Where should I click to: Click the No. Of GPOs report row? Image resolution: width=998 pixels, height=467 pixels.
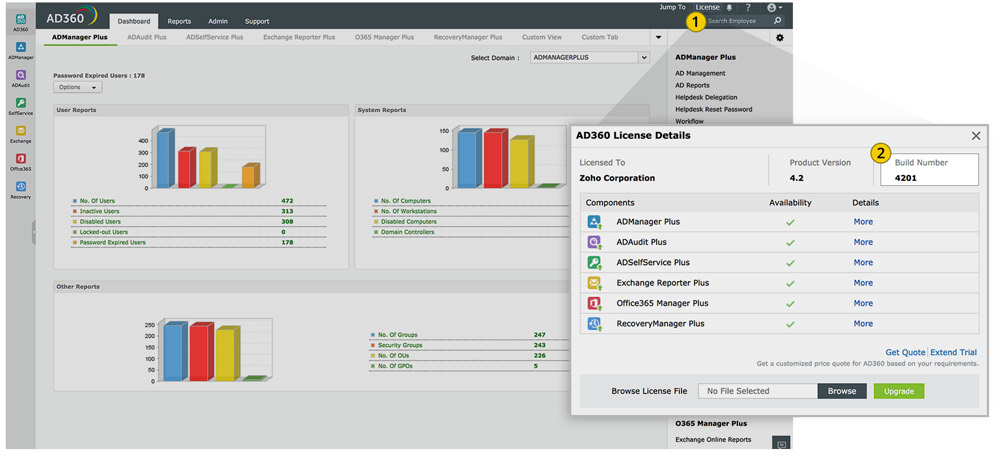pos(469,366)
